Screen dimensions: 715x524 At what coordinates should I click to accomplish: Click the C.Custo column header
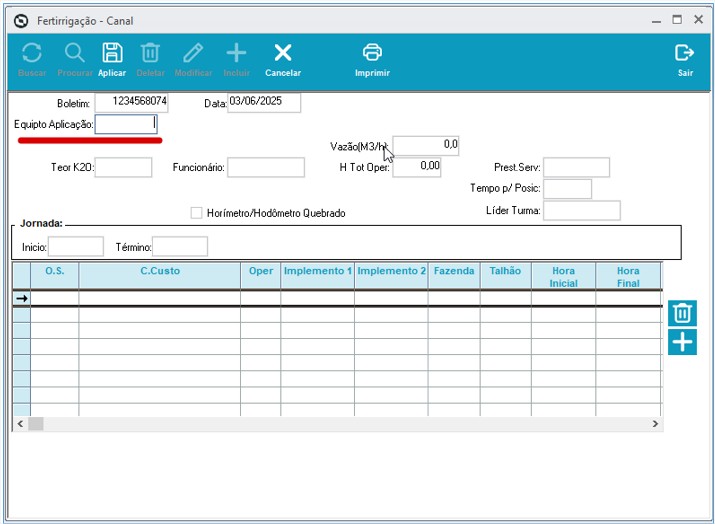click(x=160, y=276)
